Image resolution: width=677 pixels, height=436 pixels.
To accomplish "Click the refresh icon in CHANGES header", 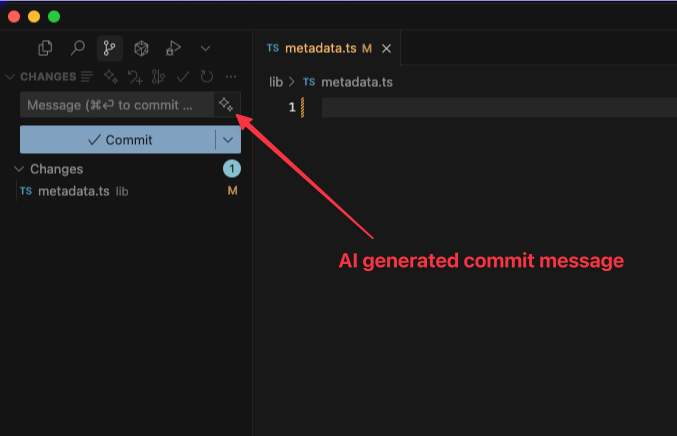I will 207,77.
